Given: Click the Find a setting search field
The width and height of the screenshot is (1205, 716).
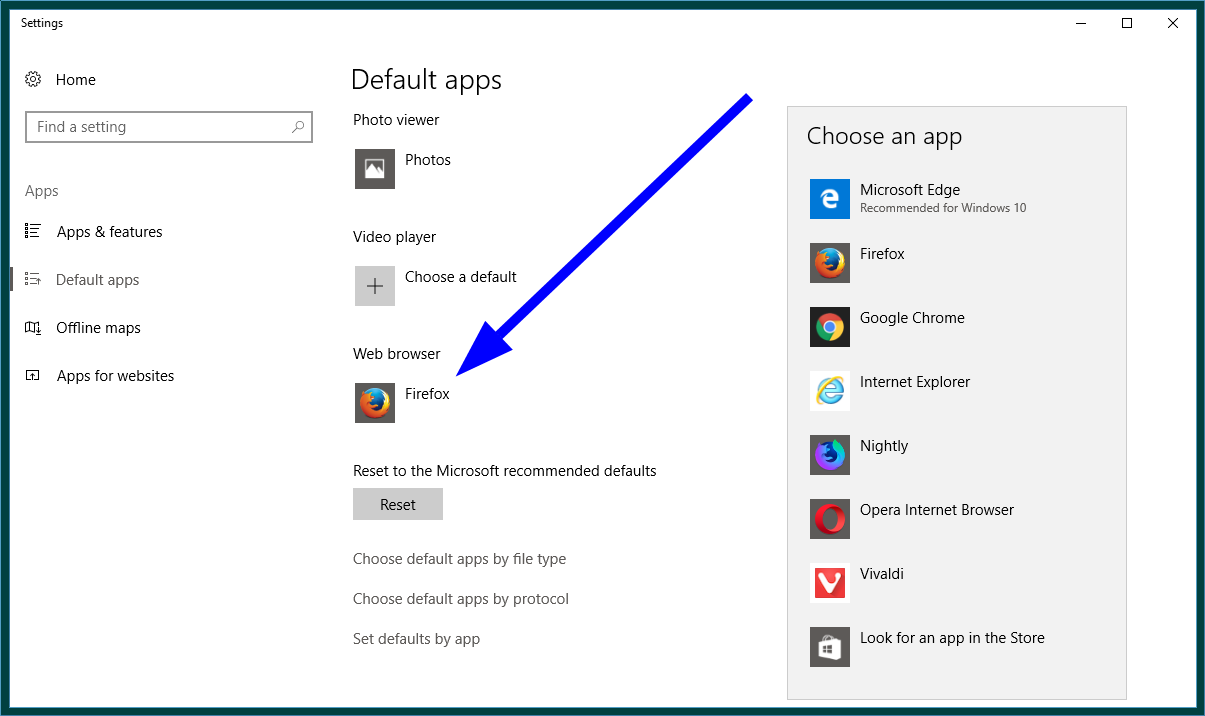Looking at the screenshot, I should [169, 127].
